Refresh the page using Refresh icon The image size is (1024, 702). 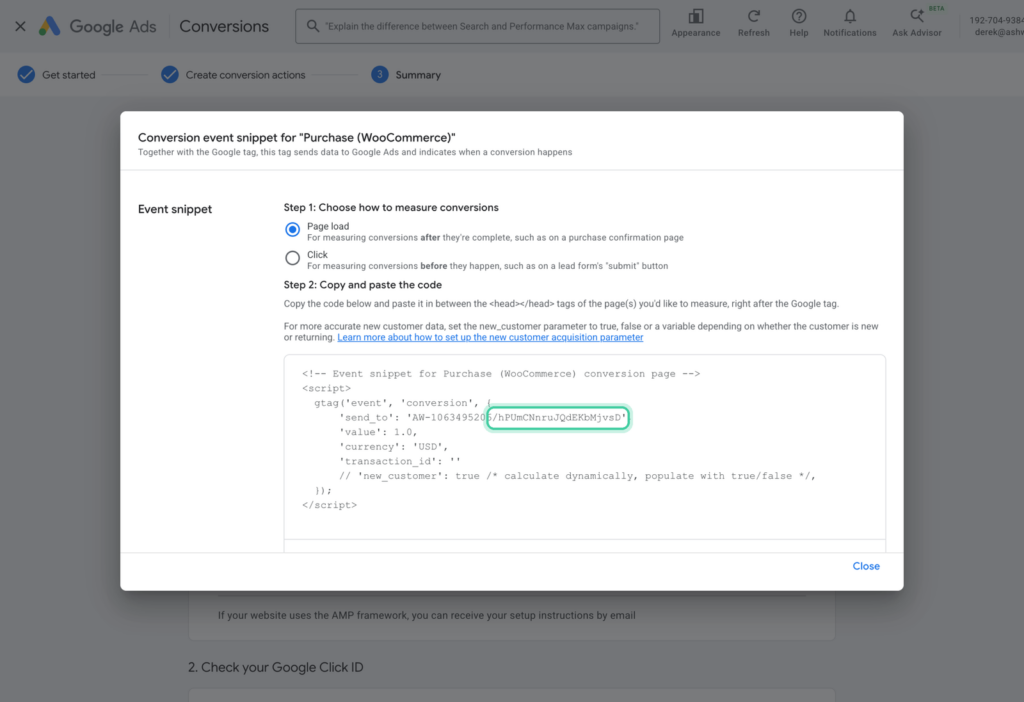point(754,16)
